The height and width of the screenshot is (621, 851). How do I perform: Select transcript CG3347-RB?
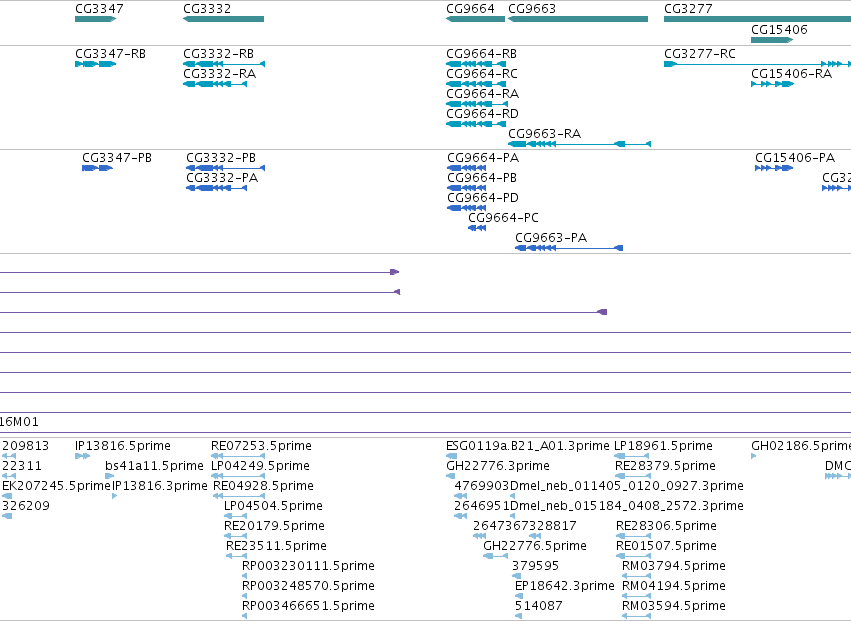pyautogui.click(x=96, y=64)
